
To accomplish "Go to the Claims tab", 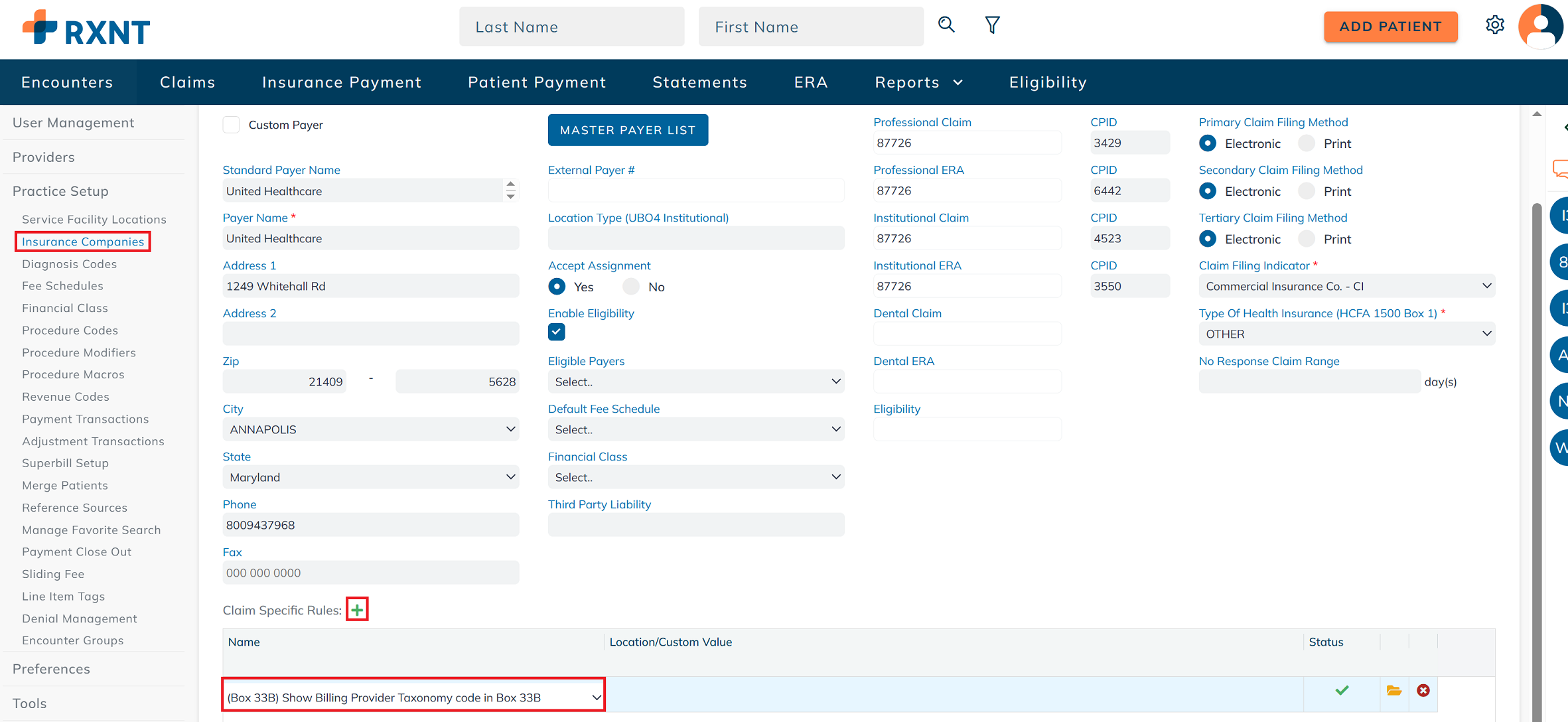I will [188, 82].
